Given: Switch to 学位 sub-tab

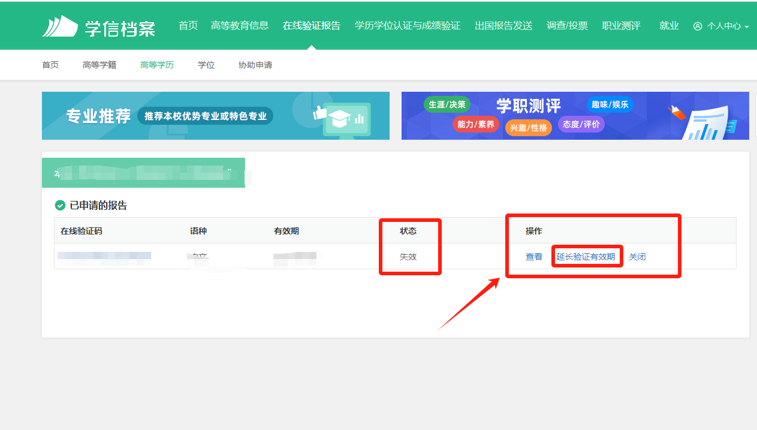Looking at the screenshot, I should point(206,65).
